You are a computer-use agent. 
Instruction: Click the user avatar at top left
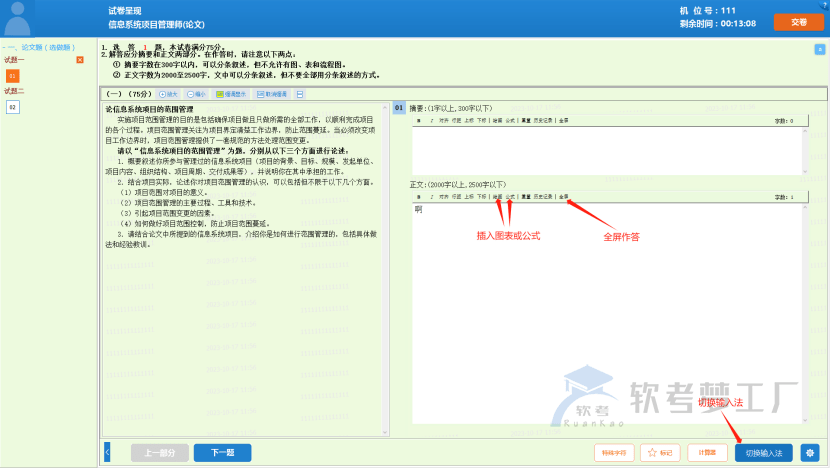(x=17, y=17)
